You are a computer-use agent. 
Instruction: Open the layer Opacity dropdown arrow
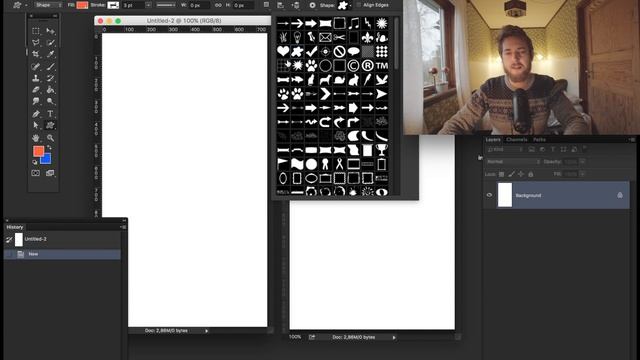click(582, 162)
